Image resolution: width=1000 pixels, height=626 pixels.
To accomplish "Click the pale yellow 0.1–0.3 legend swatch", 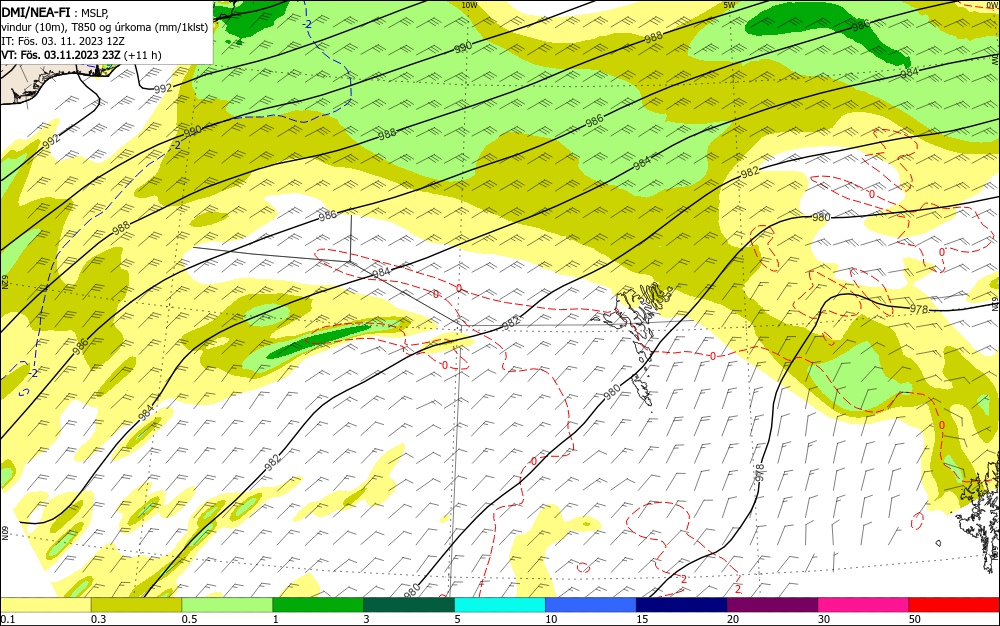I will [x=45, y=605].
